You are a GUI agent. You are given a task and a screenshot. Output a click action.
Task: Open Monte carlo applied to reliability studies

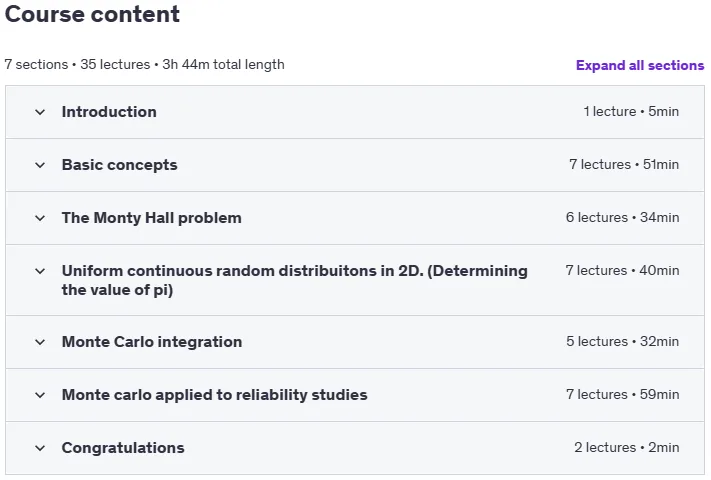click(x=214, y=395)
